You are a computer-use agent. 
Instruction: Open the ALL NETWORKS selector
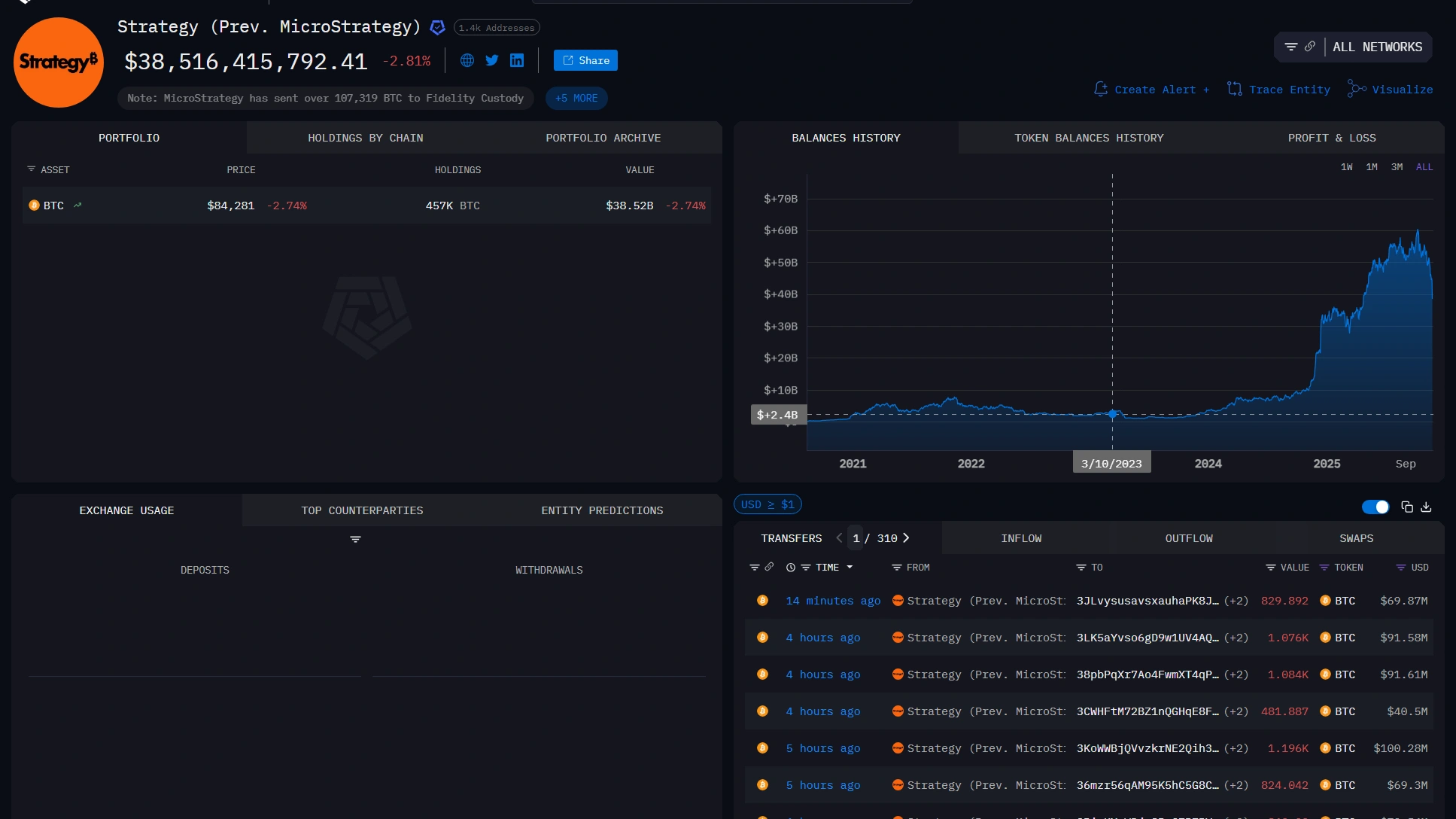(1377, 47)
